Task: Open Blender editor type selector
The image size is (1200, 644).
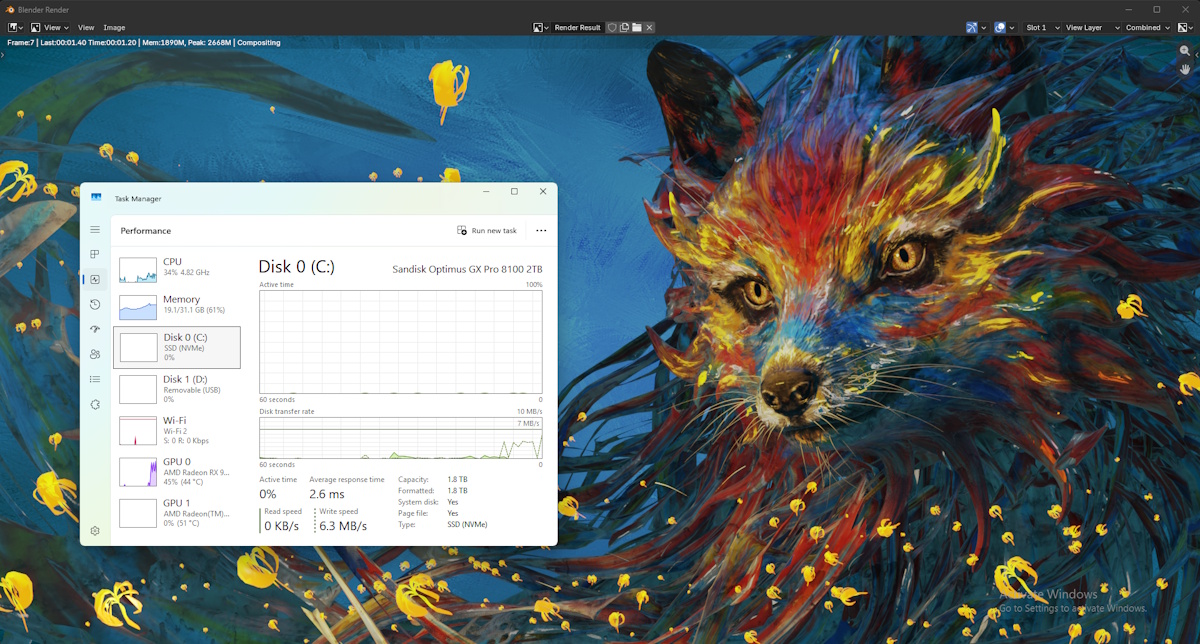Action: tap(15, 27)
